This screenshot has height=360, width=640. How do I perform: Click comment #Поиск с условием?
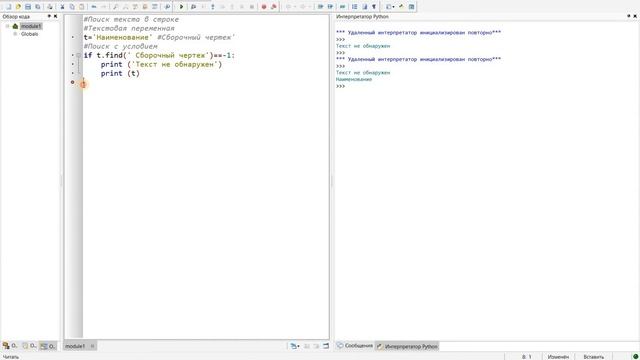pyautogui.click(x=120, y=47)
